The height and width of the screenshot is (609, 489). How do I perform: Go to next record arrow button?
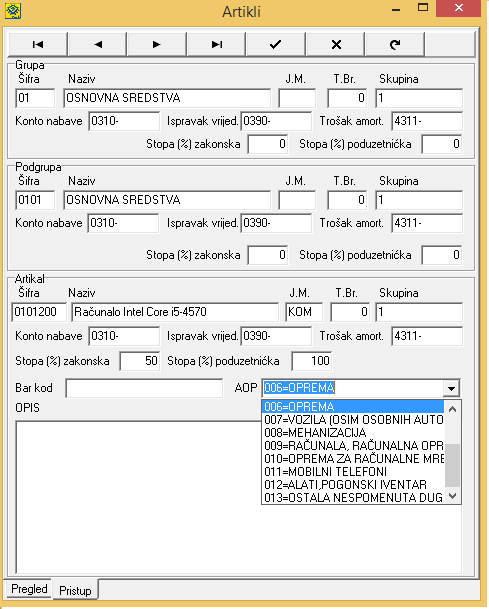click(157, 44)
